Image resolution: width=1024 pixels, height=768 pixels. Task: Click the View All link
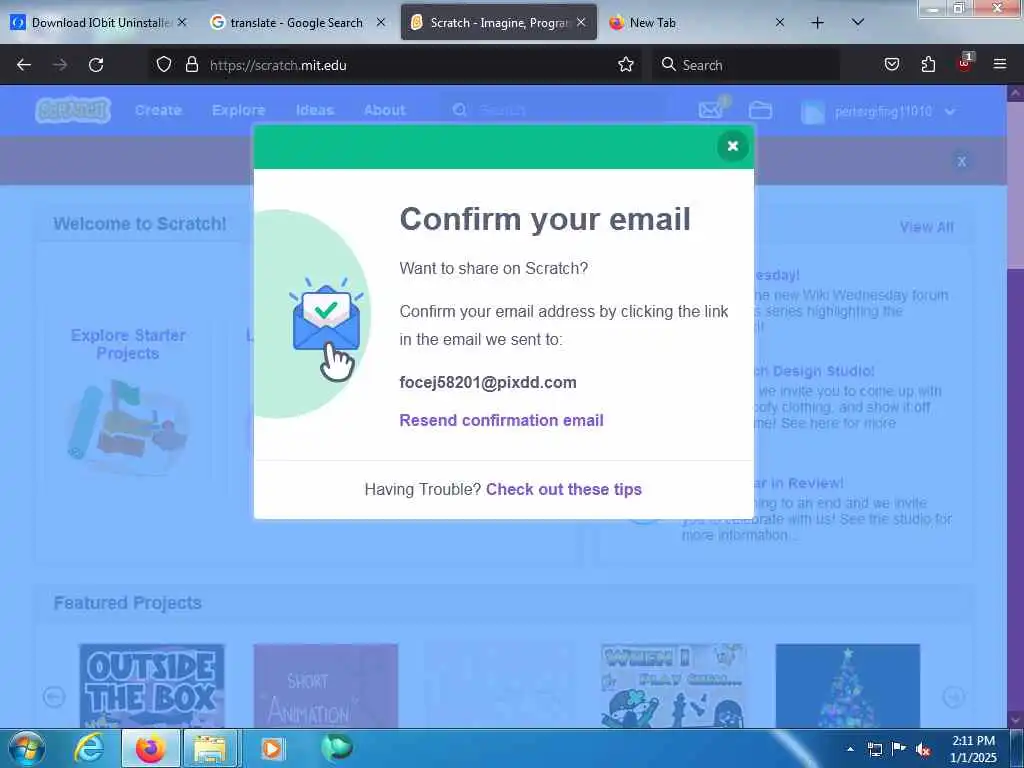926,227
